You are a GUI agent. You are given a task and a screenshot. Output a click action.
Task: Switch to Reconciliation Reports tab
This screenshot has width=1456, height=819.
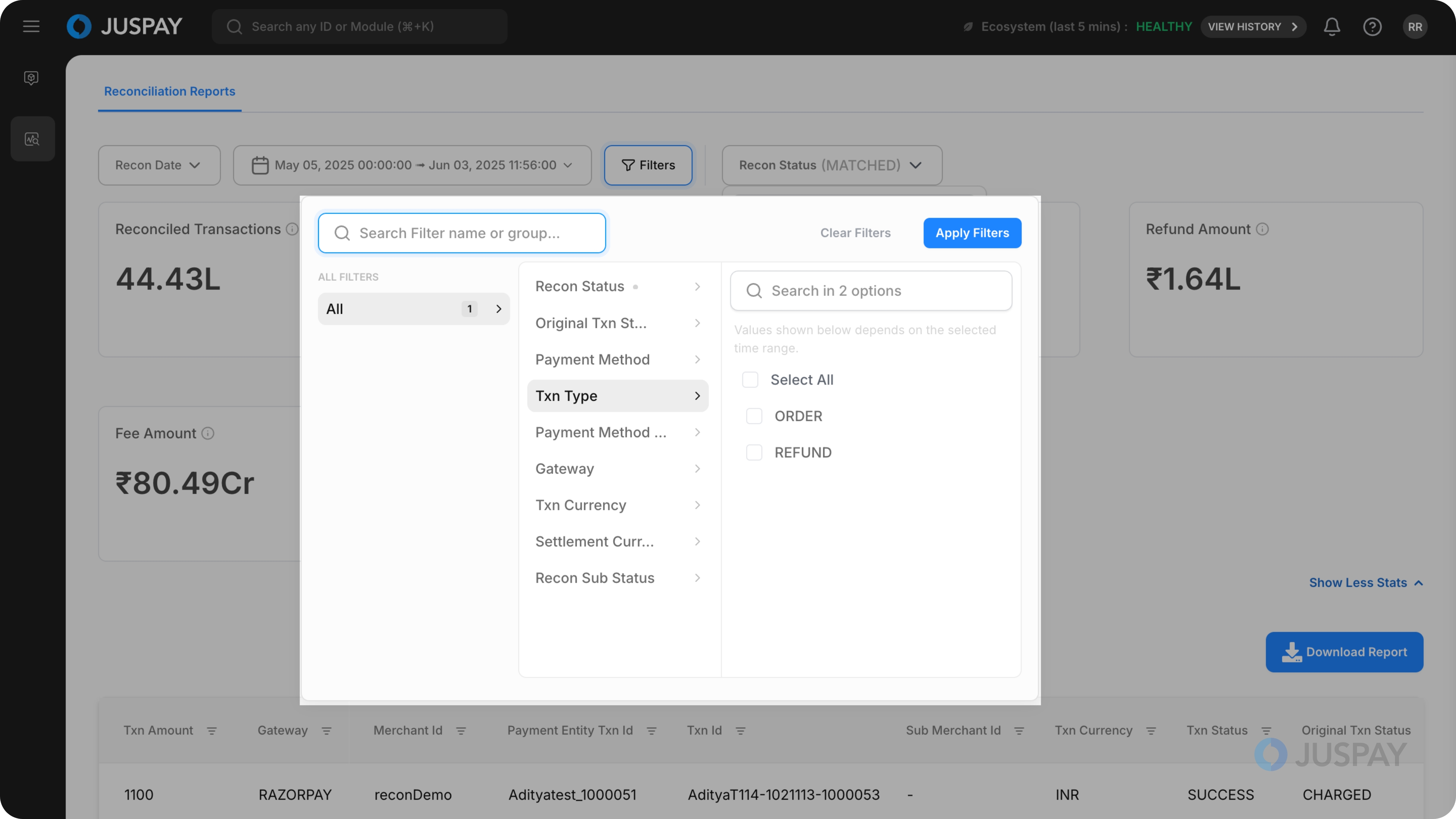[x=169, y=91]
